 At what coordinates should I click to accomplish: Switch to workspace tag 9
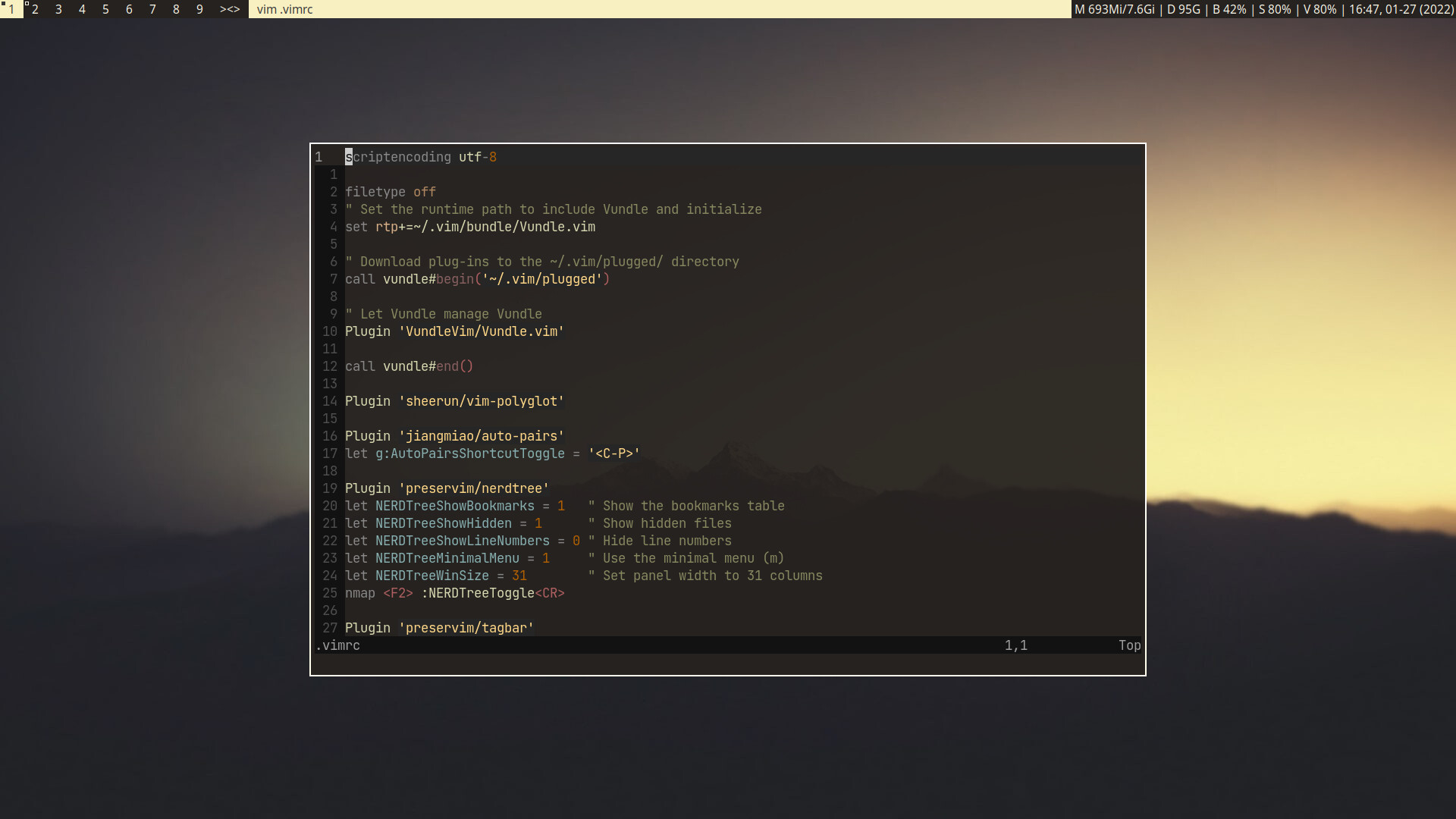(x=199, y=9)
